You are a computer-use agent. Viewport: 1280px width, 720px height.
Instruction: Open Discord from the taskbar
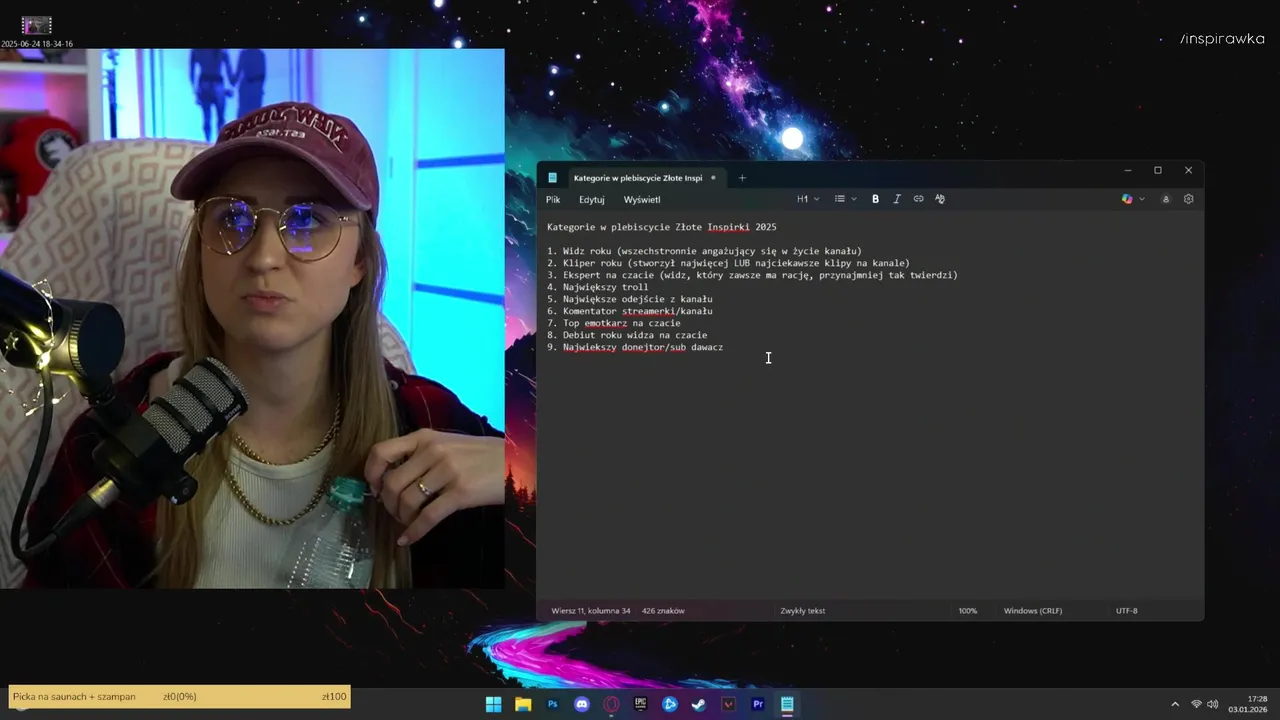tap(582, 704)
